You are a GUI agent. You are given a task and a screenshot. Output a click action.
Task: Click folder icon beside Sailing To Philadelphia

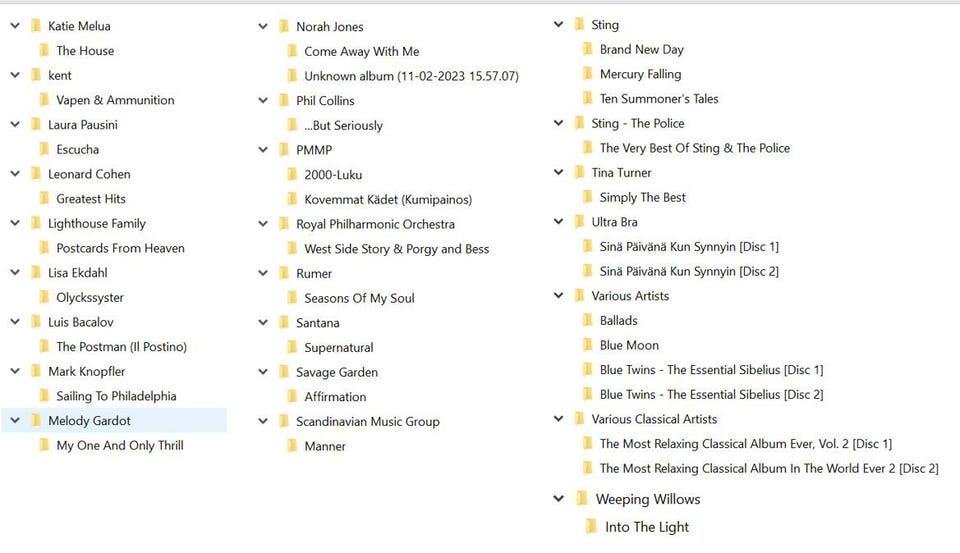click(x=44, y=396)
